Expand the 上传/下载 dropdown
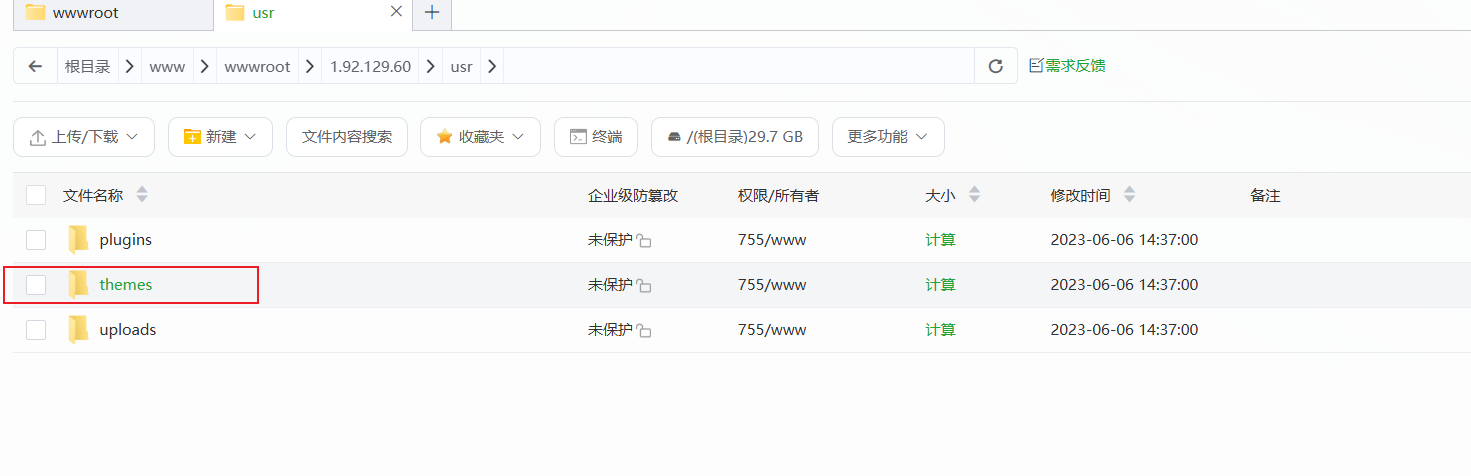1471x476 pixels. [x=84, y=137]
